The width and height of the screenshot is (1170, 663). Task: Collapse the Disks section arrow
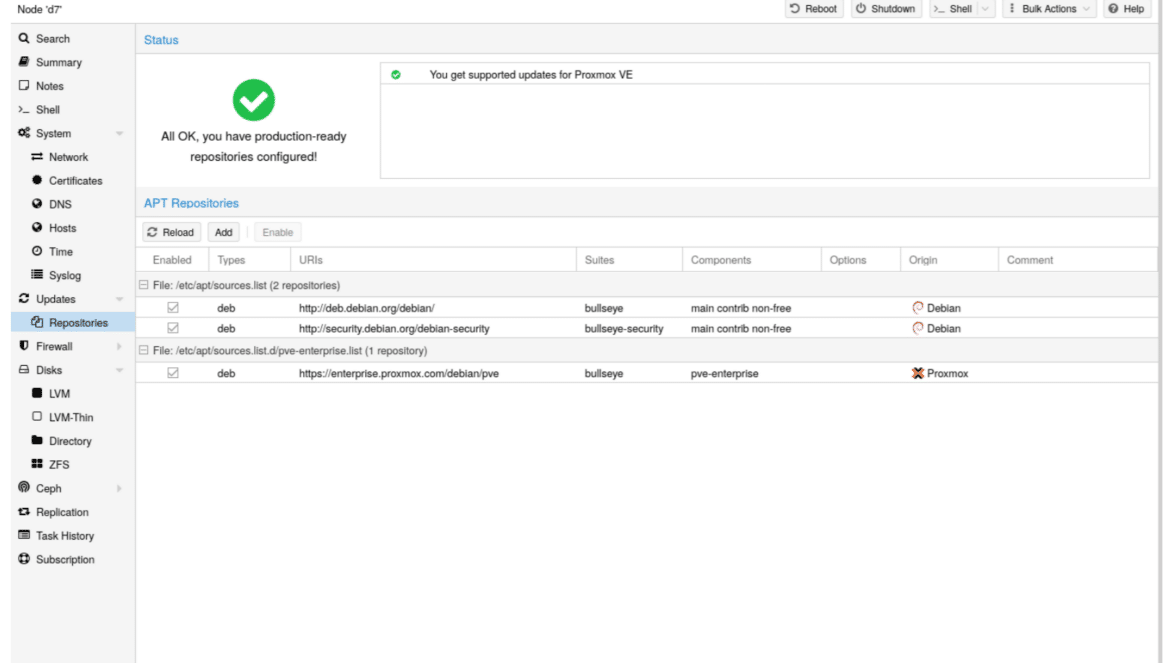[119, 370]
